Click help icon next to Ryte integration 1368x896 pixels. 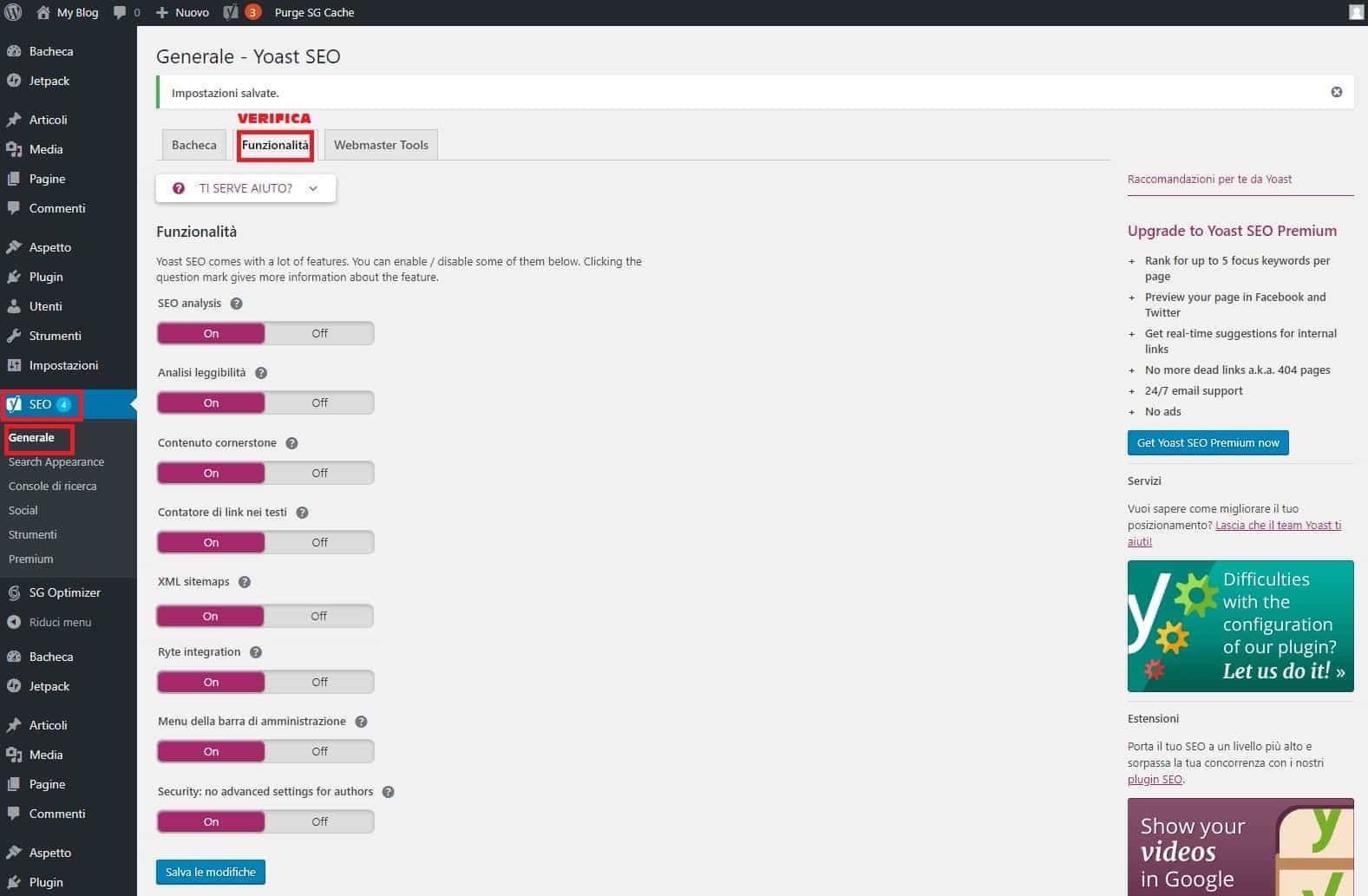256,652
